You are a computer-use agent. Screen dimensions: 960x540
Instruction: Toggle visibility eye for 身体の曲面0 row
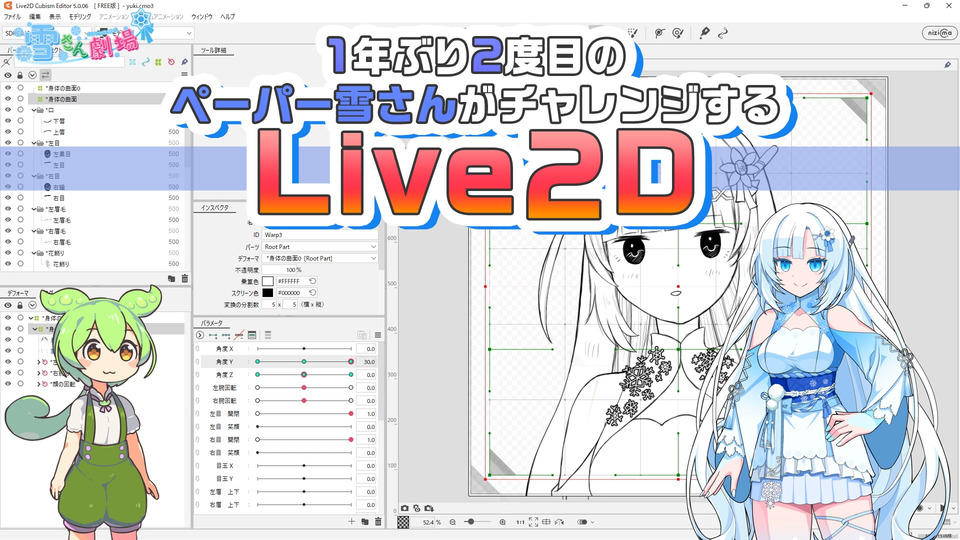(x=8, y=88)
